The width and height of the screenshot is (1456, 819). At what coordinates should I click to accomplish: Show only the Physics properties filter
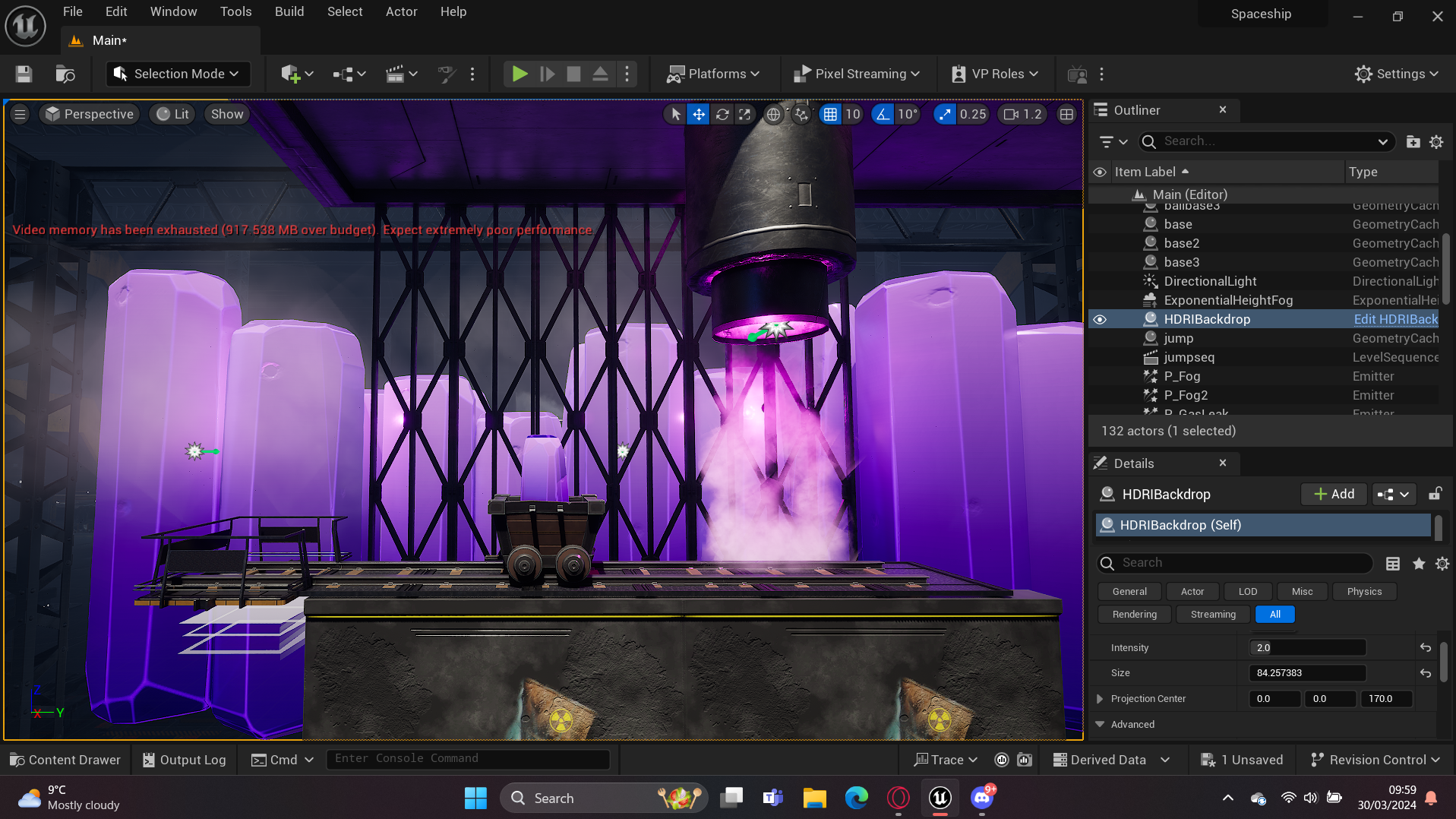(1363, 592)
